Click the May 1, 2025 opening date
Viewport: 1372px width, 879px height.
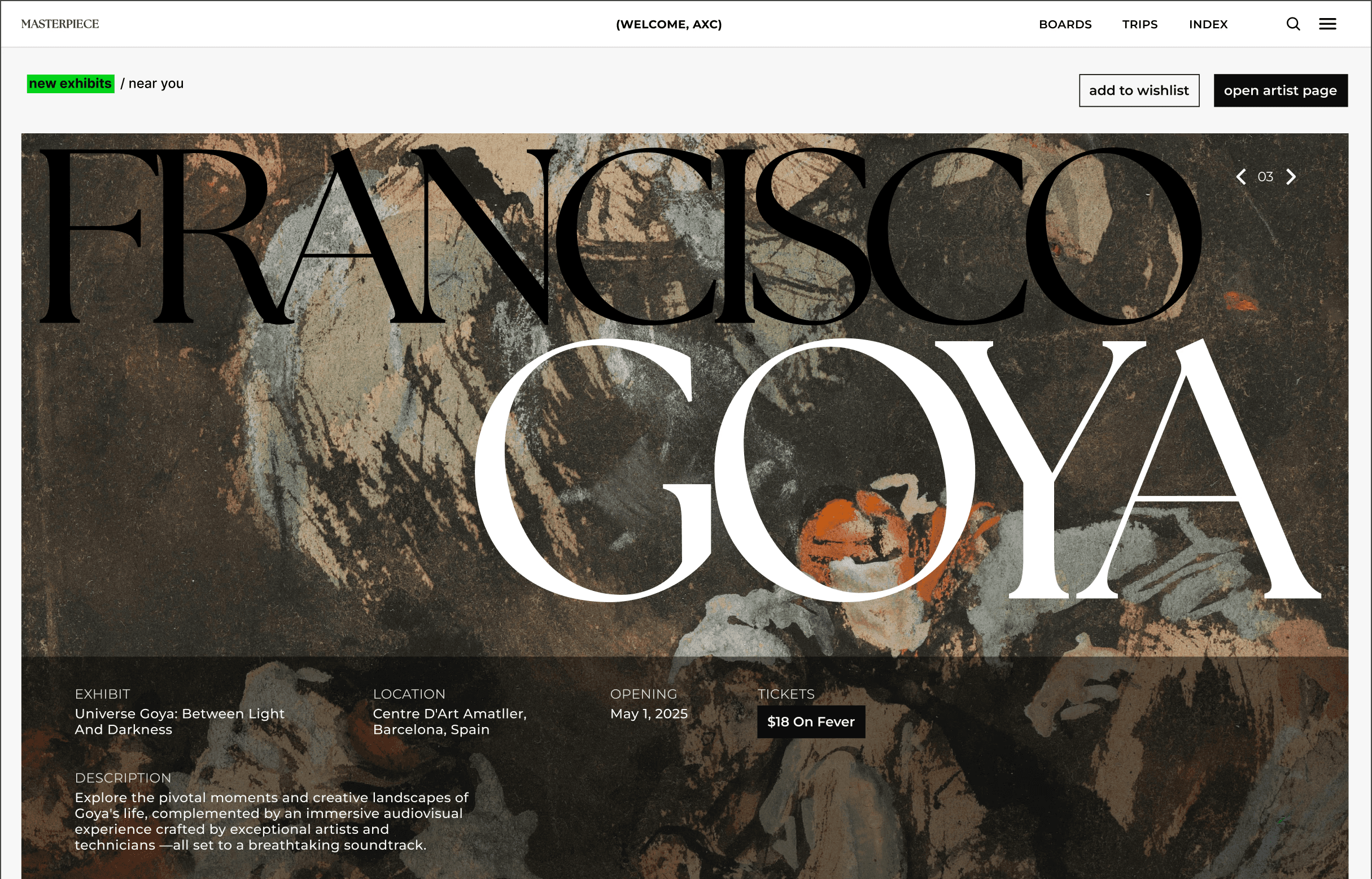(649, 714)
